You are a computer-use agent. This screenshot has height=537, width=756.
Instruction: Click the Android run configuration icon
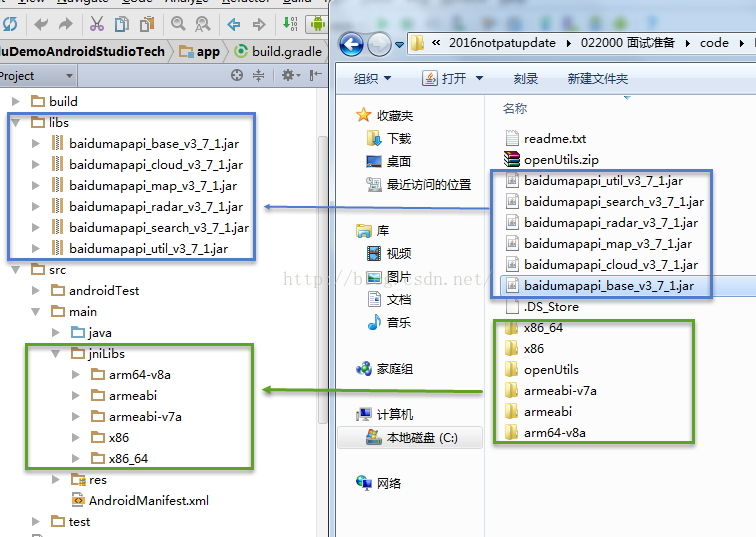[318, 24]
